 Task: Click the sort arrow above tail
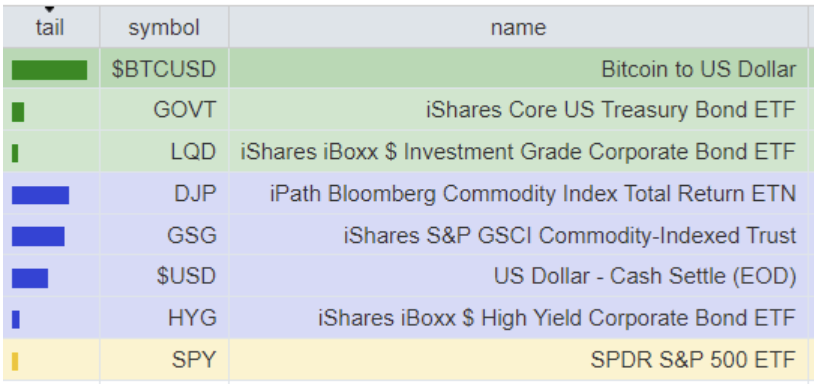[x=49, y=9]
